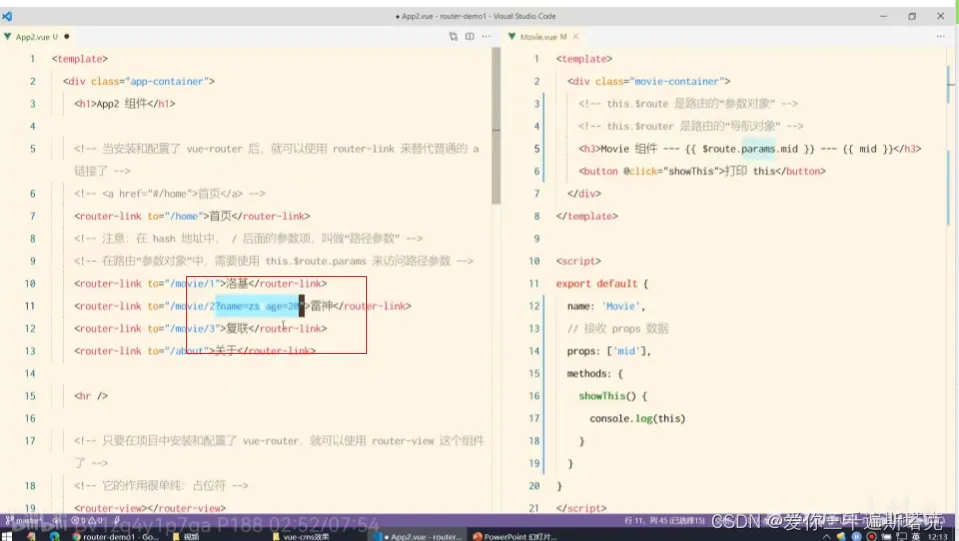Show hidden system tray icons chevron
The width and height of the screenshot is (959, 541).
pyautogui.click(x=826, y=536)
